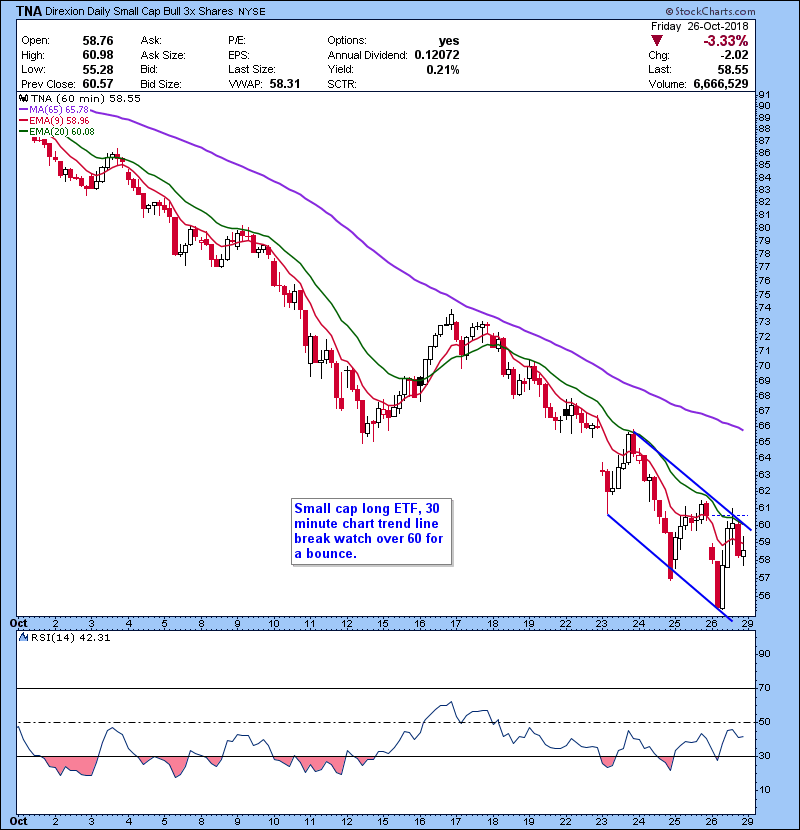Click the 56 tick on the price axis
Image resolution: width=800 pixels, height=830 pixels.
tap(765, 596)
